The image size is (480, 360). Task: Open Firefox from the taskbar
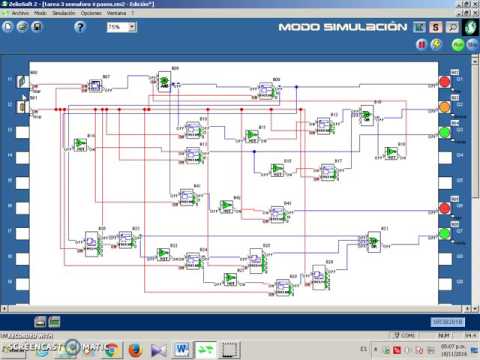(135, 350)
